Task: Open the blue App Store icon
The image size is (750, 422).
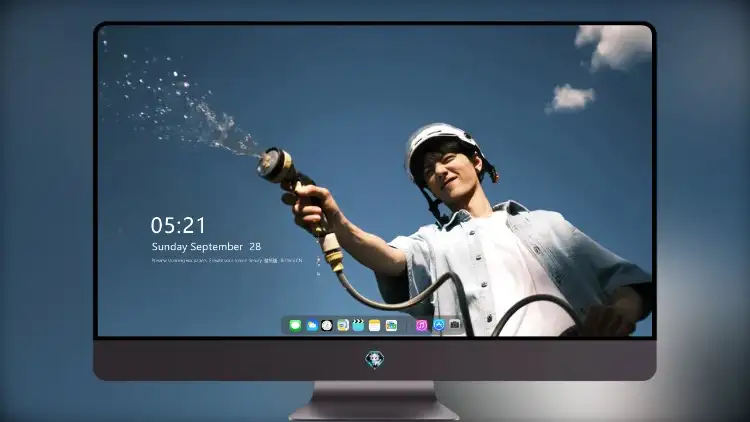Action: pos(439,325)
